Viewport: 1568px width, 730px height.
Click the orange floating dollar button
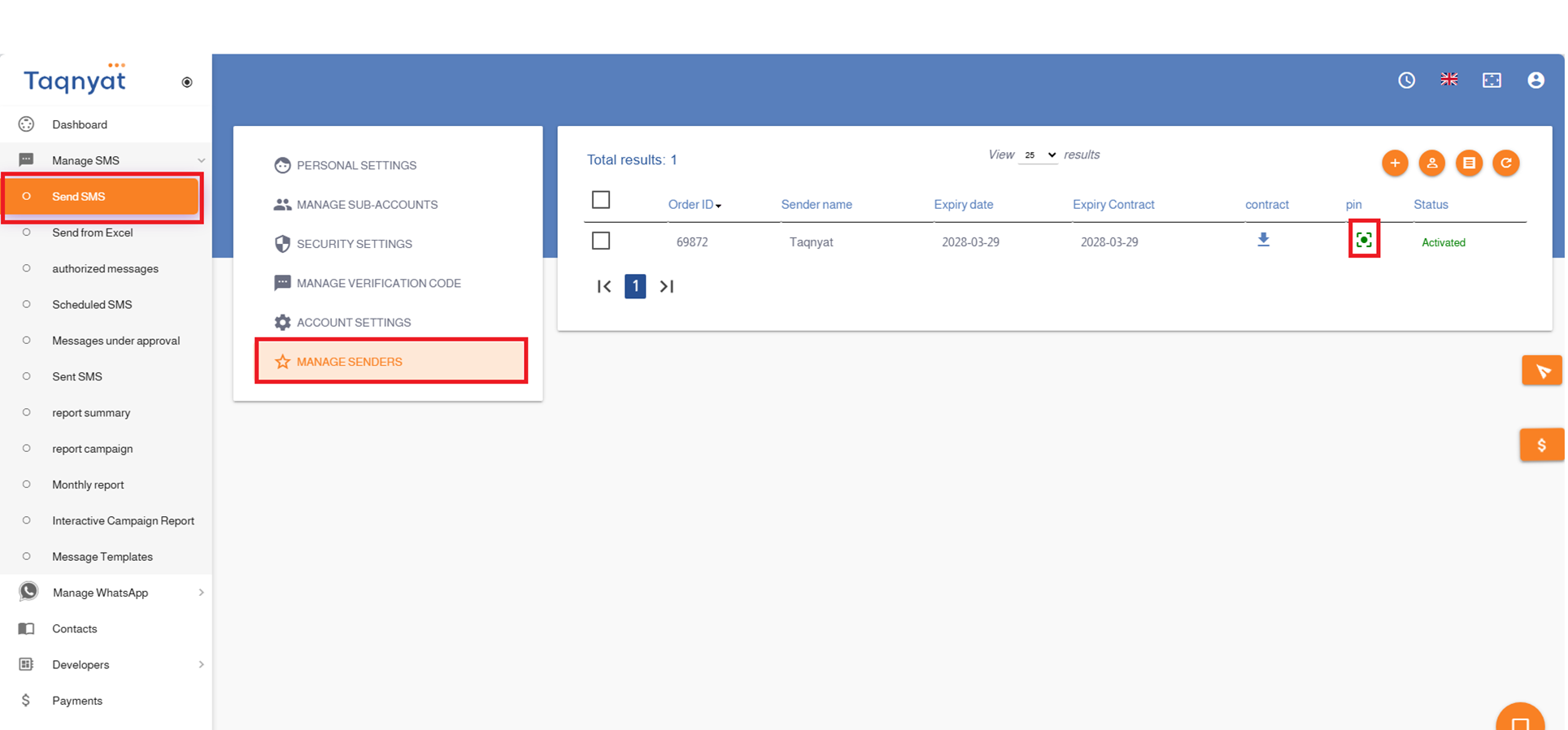click(1542, 445)
